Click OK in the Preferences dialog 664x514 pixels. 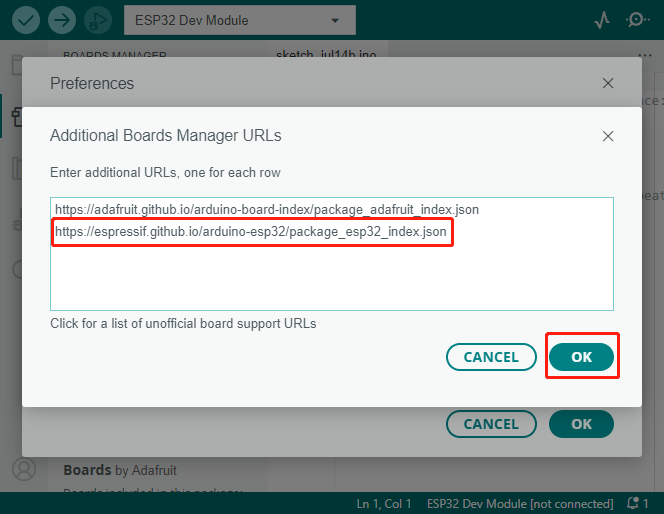581,424
